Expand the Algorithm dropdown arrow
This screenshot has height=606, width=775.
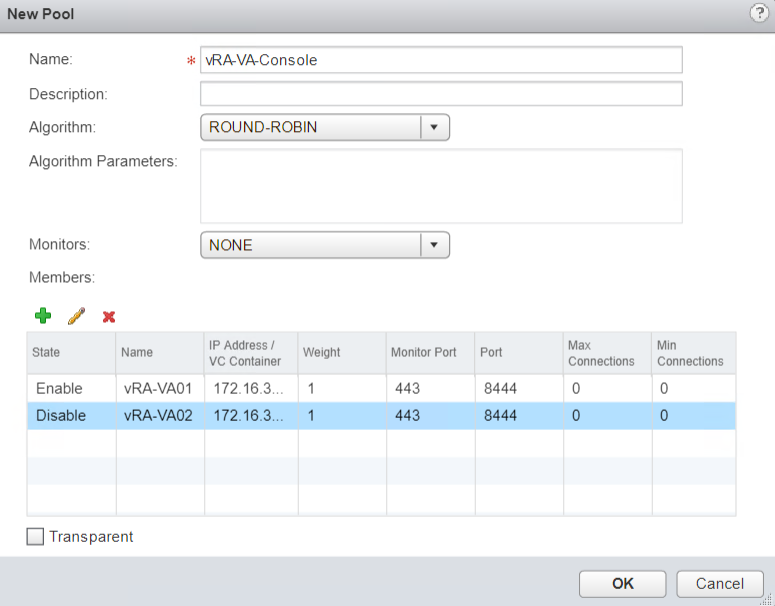[434, 127]
